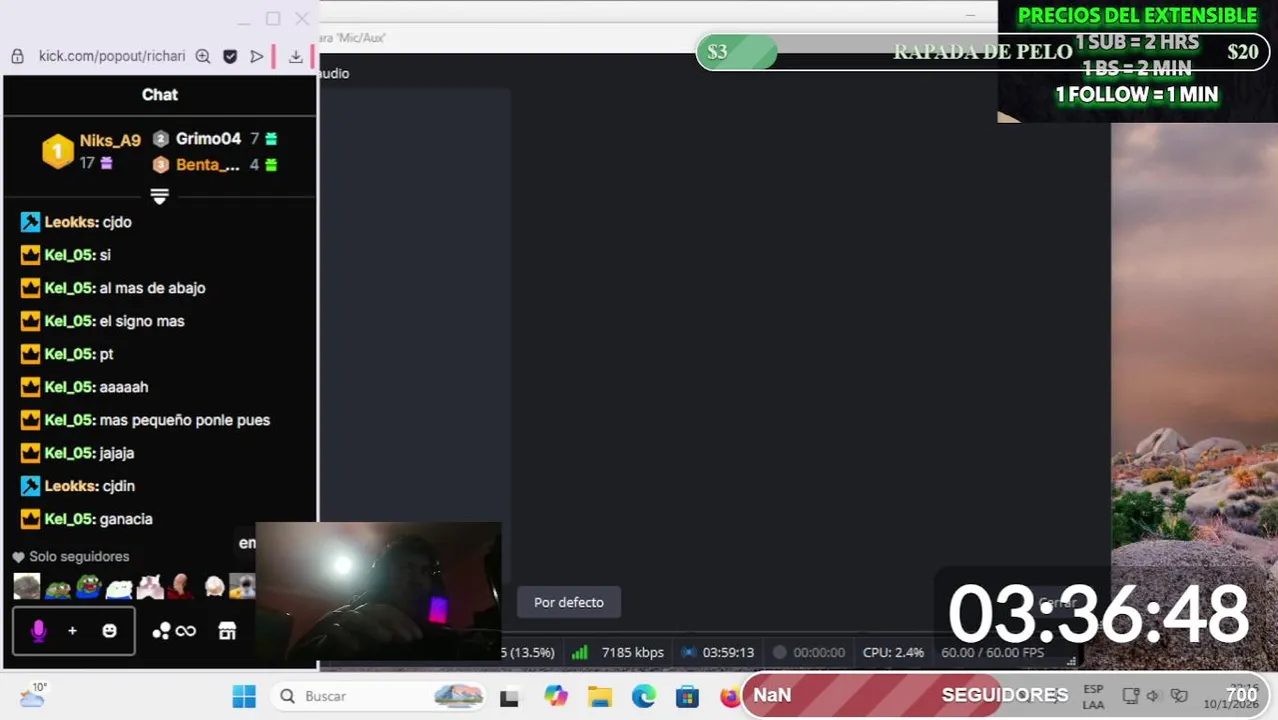Image resolution: width=1278 pixels, height=720 pixels.
Task: Click the bronze rank 3 hexagon badge
Action: (x=161, y=165)
